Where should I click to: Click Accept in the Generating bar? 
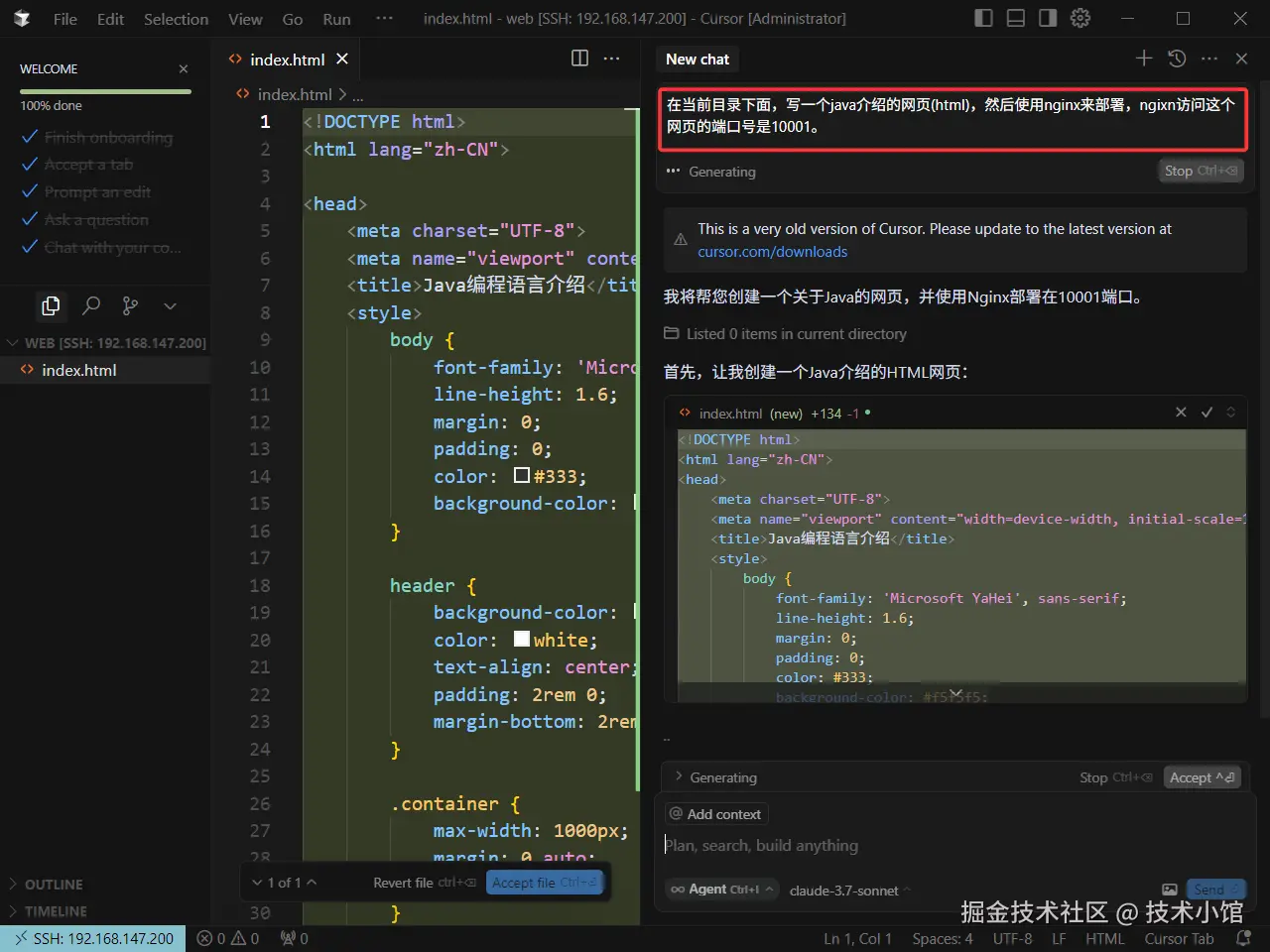pyautogui.click(x=1202, y=777)
